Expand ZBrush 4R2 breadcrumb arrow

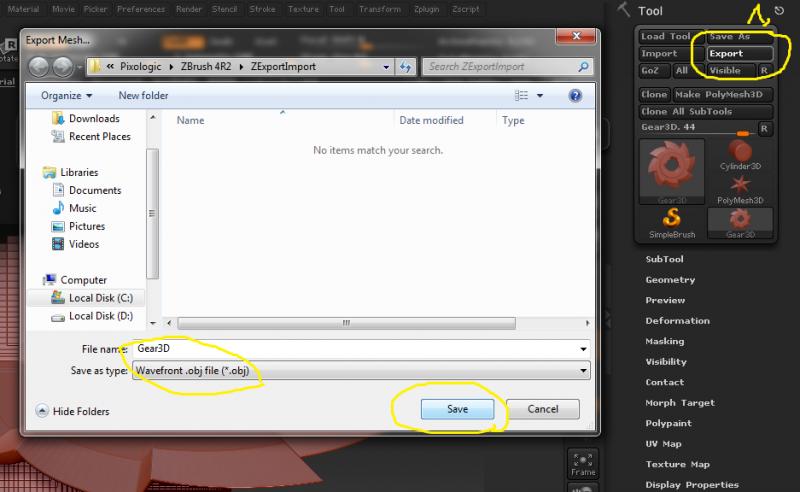[241, 67]
